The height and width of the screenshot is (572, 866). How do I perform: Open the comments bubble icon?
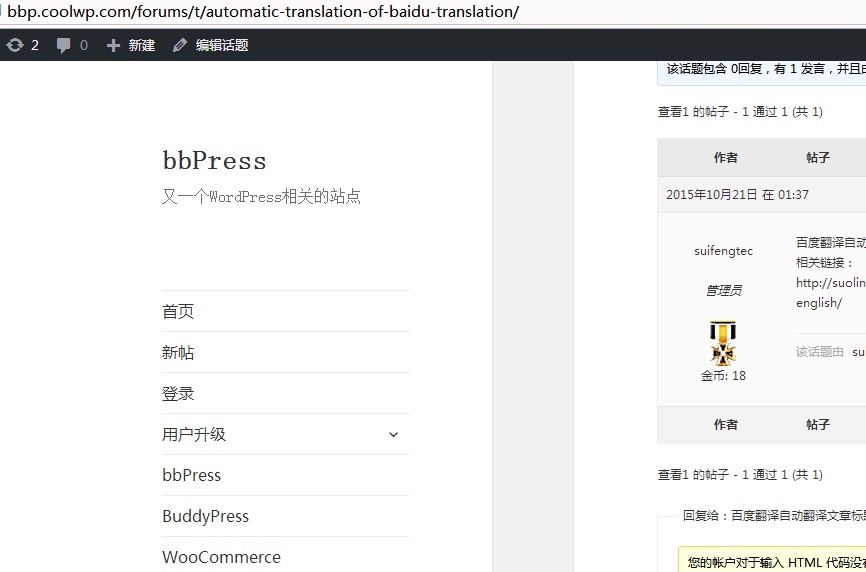coord(64,45)
